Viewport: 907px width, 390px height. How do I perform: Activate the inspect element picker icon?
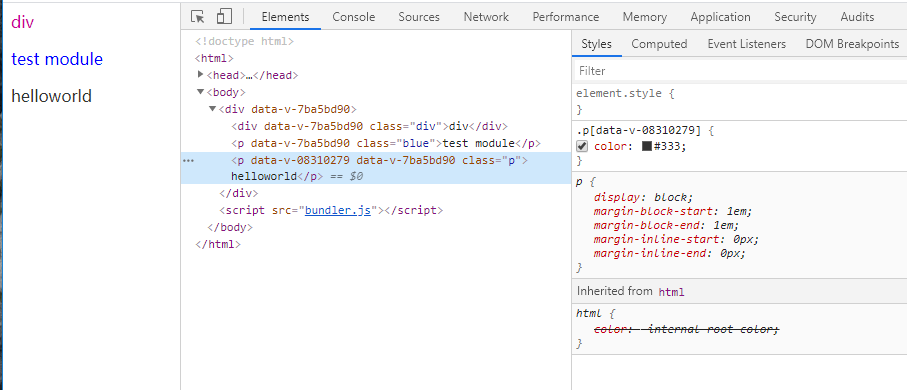point(198,17)
